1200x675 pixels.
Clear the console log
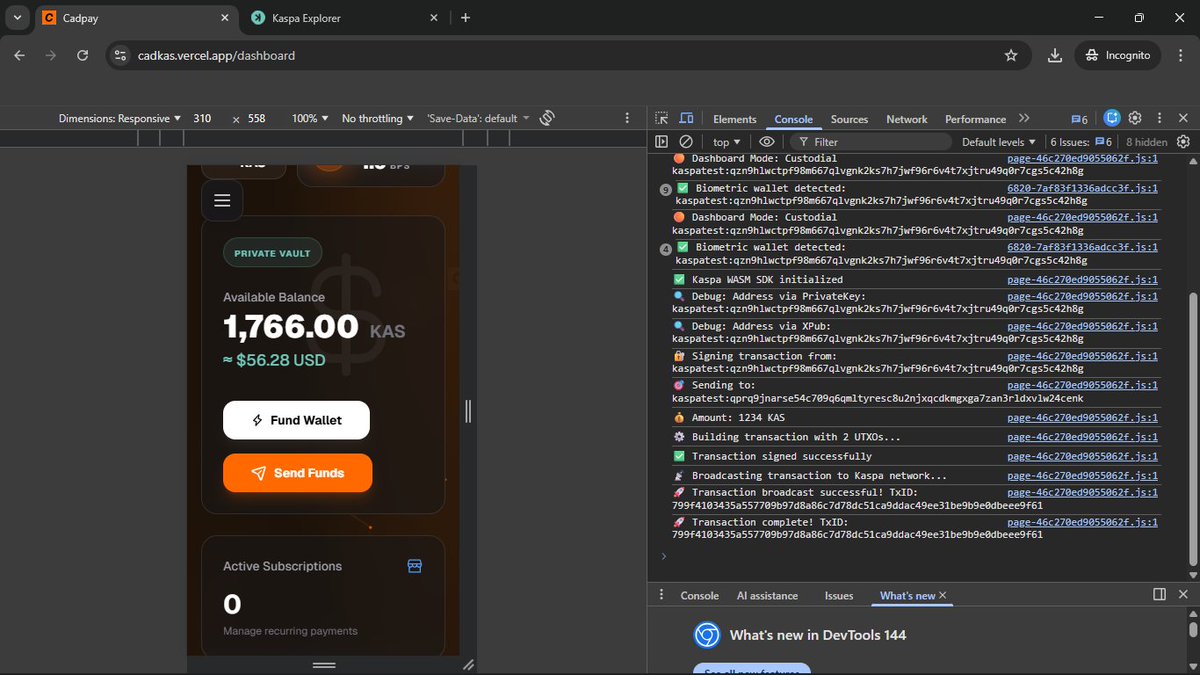686,142
